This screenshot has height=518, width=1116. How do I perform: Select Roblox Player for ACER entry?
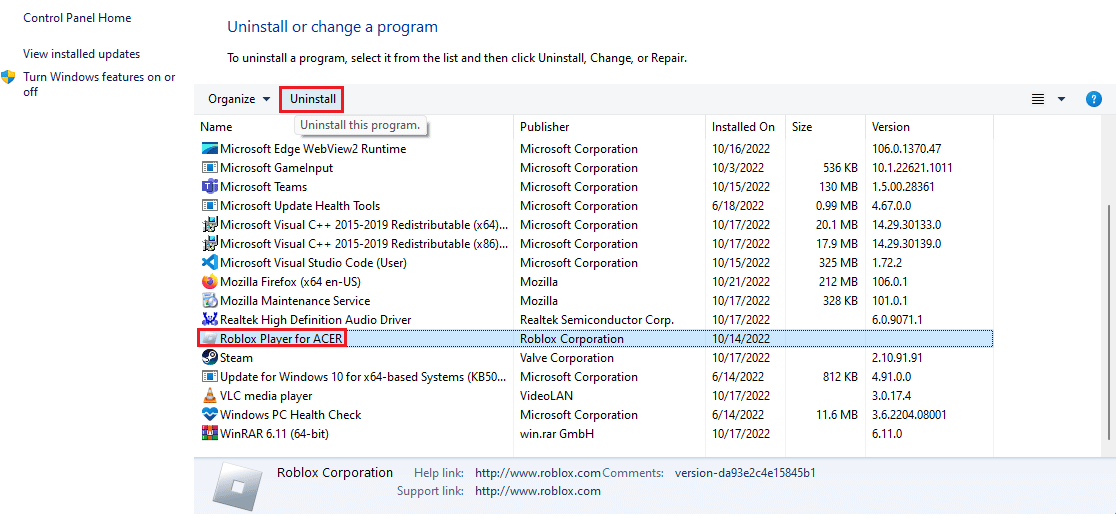tap(281, 339)
